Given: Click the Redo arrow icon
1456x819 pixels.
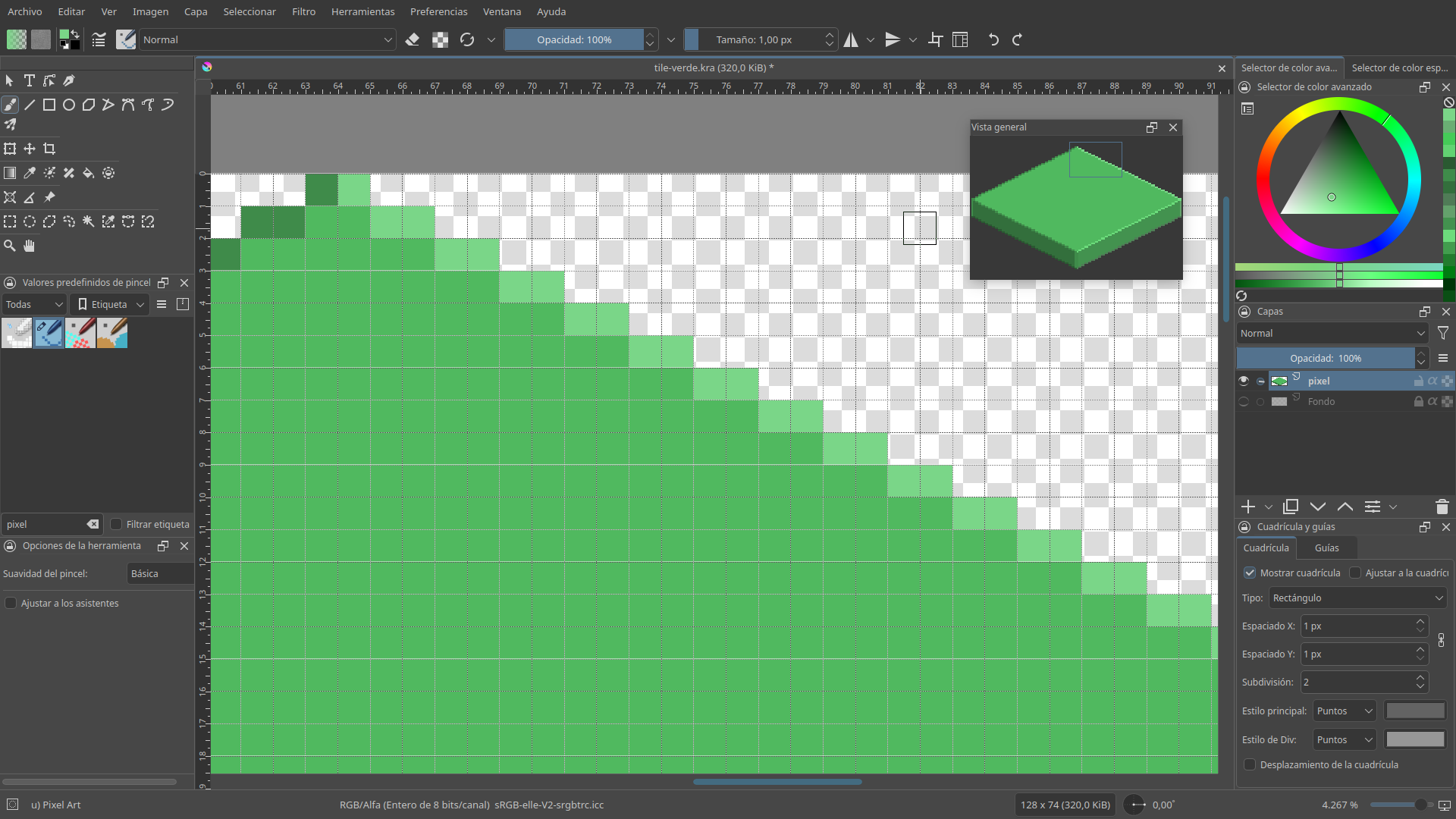Looking at the screenshot, I should (x=1018, y=39).
